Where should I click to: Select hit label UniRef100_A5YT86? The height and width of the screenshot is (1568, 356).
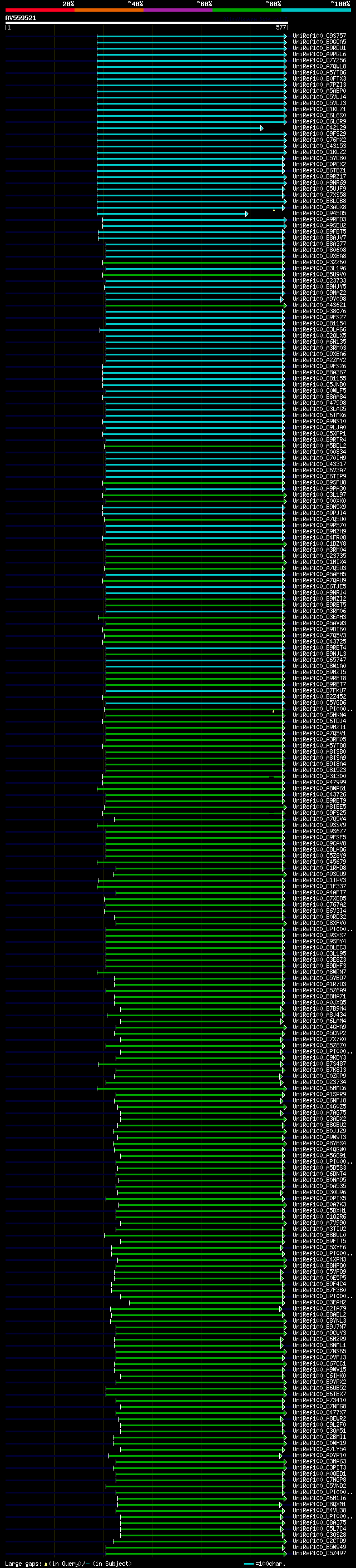coord(319,72)
